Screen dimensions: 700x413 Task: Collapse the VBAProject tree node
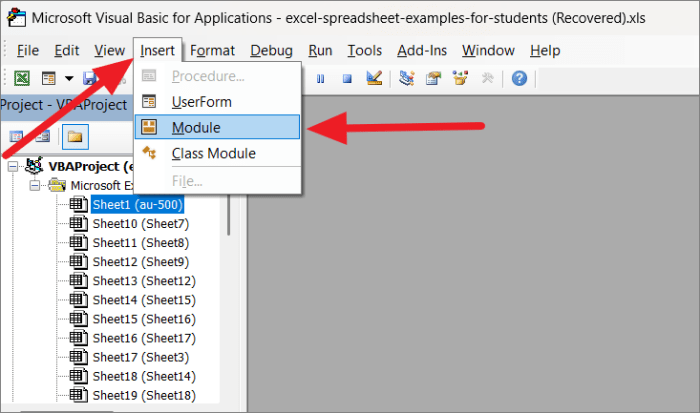(x=13, y=167)
